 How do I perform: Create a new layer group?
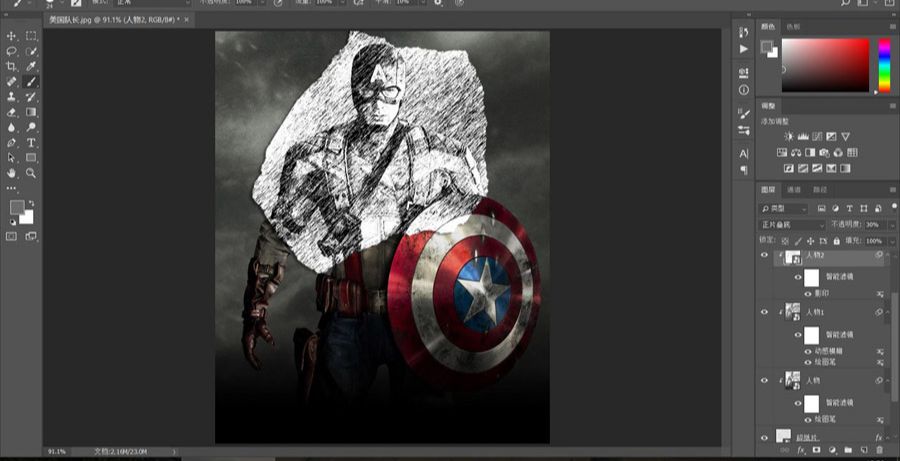[x=848, y=451]
